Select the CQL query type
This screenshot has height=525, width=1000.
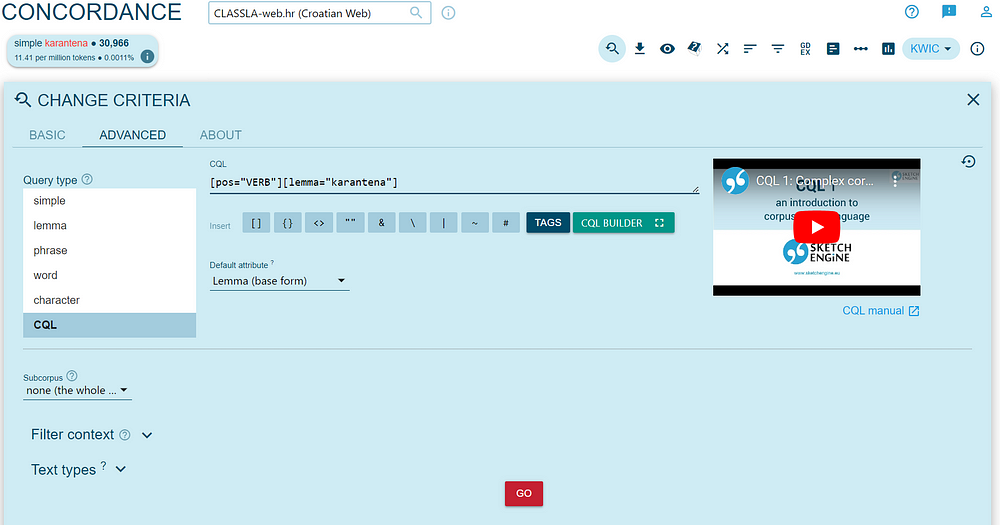109,325
